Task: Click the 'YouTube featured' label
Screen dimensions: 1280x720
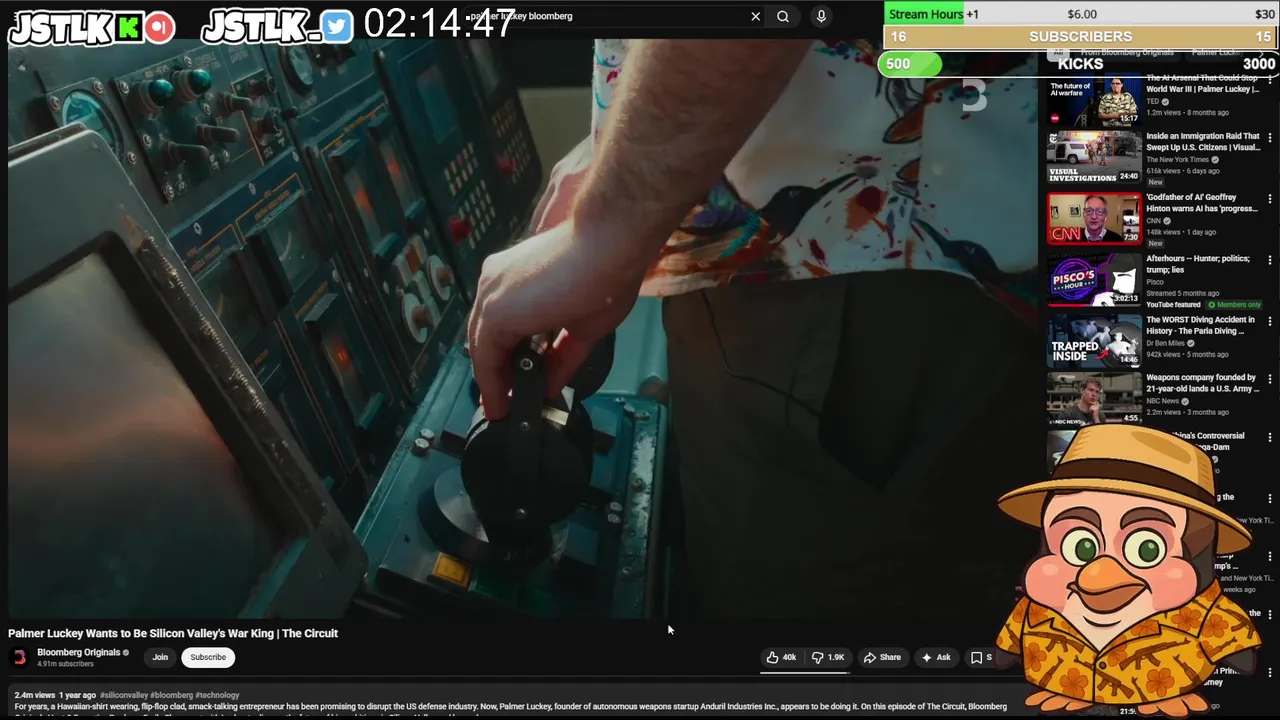Action: [1173, 305]
